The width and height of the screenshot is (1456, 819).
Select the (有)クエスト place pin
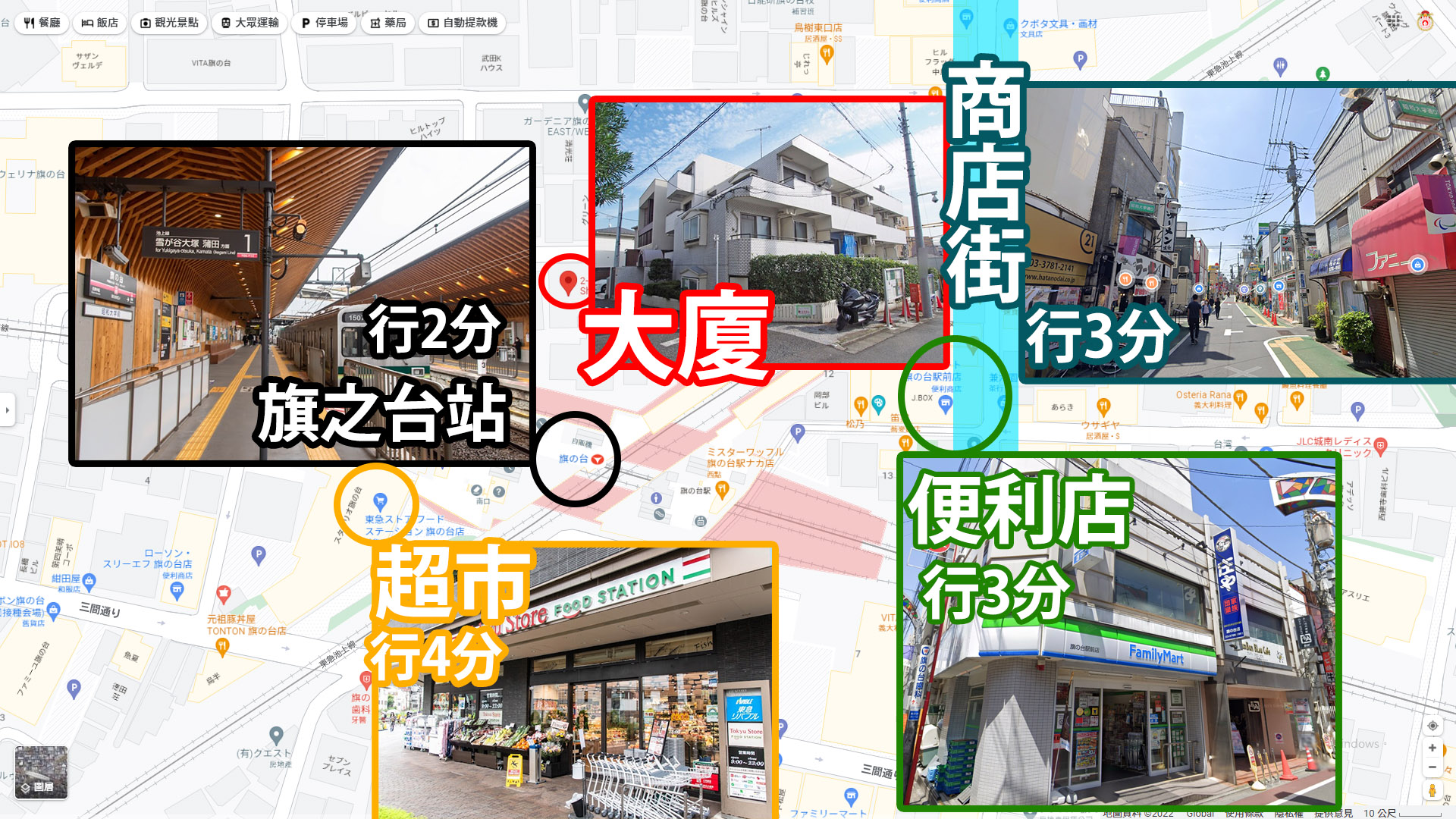click(276, 735)
